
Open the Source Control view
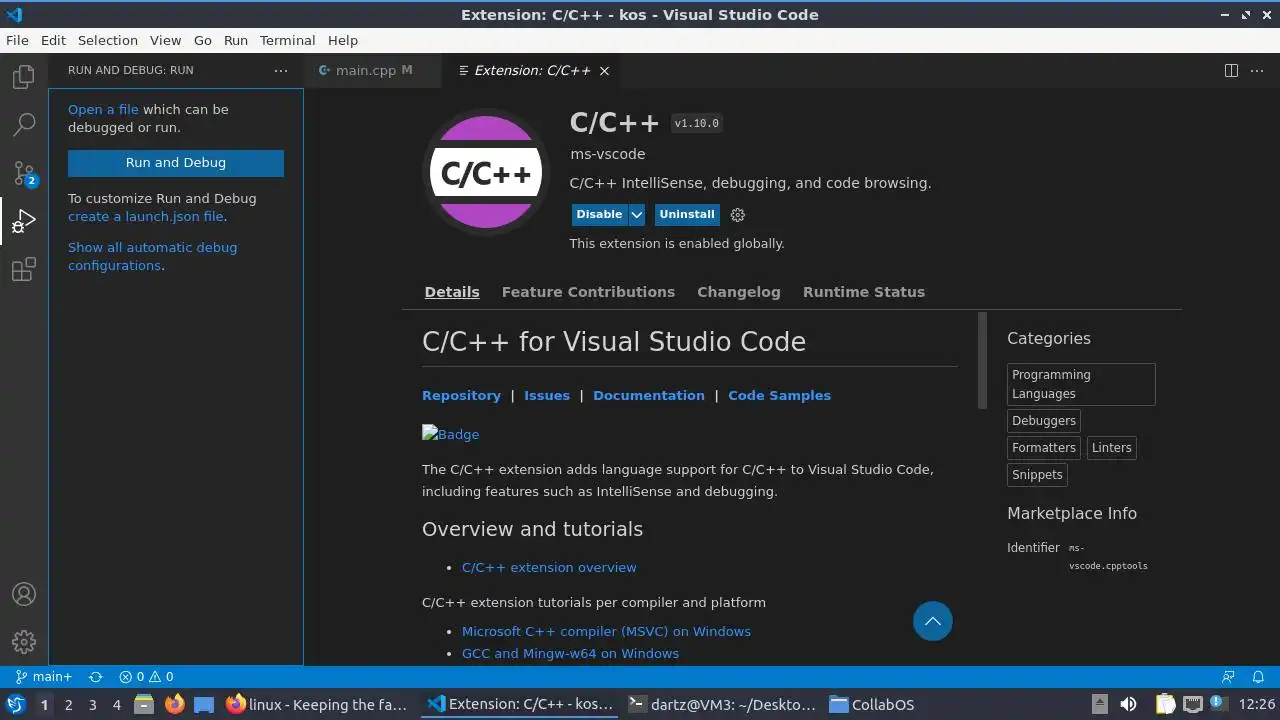click(24, 173)
